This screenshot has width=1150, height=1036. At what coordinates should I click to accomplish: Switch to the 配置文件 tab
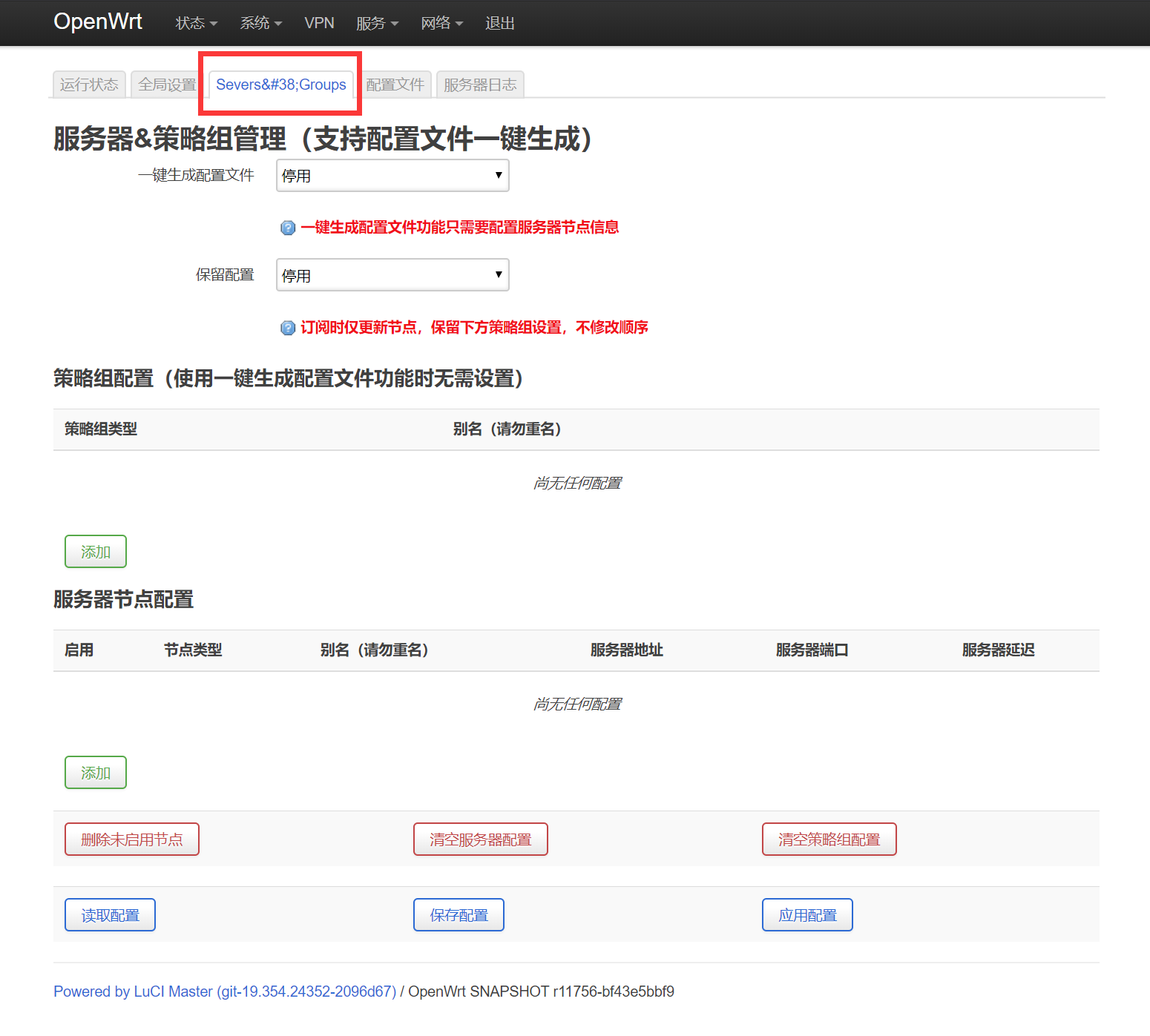[x=395, y=85]
